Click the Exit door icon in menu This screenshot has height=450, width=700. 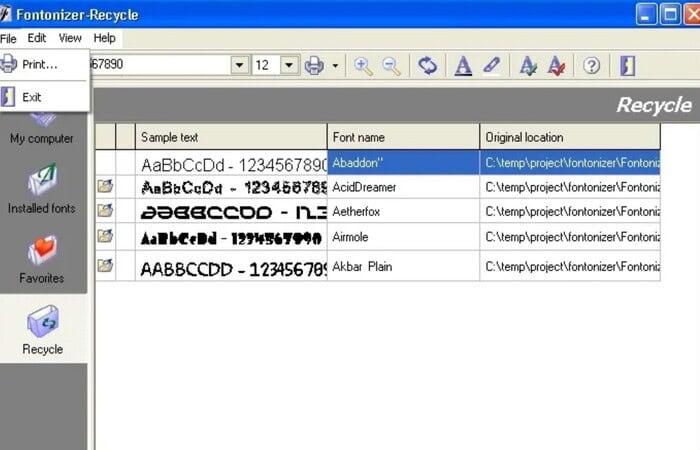pos(8,96)
